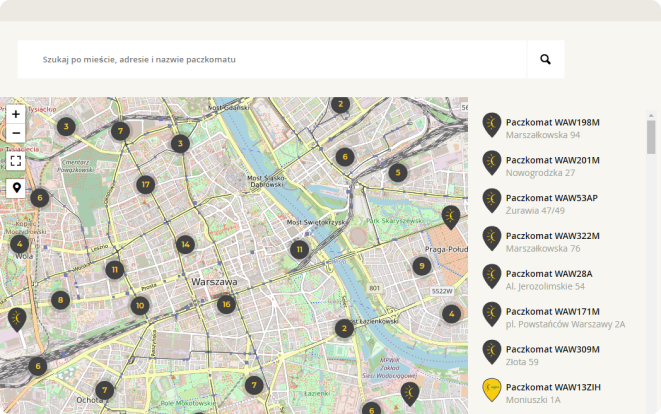The width and height of the screenshot is (661, 414).
Task: Open cluster marker 7 near Ochota
Action: click(x=105, y=390)
